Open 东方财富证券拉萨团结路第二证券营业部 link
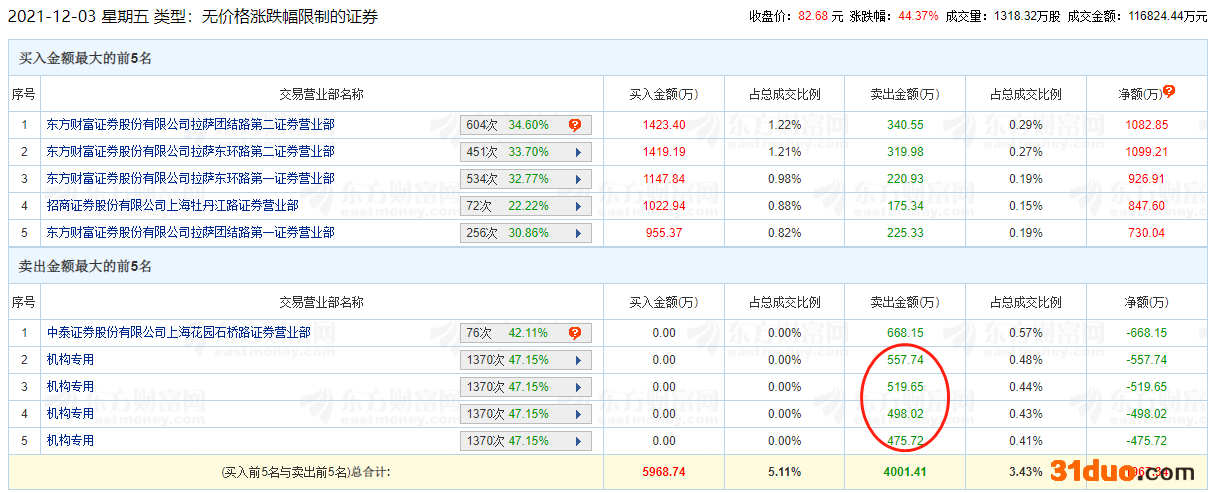The height and width of the screenshot is (493, 1213). click(190, 125)
